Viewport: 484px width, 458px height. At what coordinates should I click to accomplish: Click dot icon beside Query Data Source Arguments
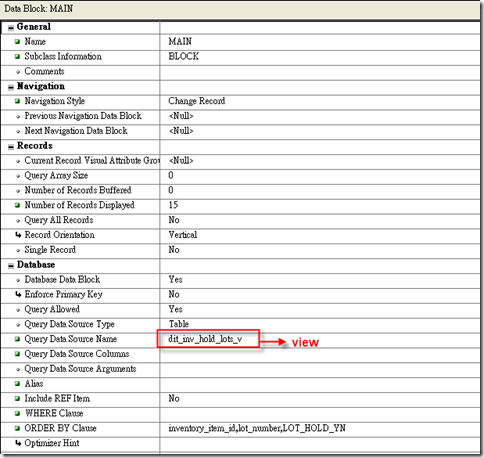tap(18, 369)
